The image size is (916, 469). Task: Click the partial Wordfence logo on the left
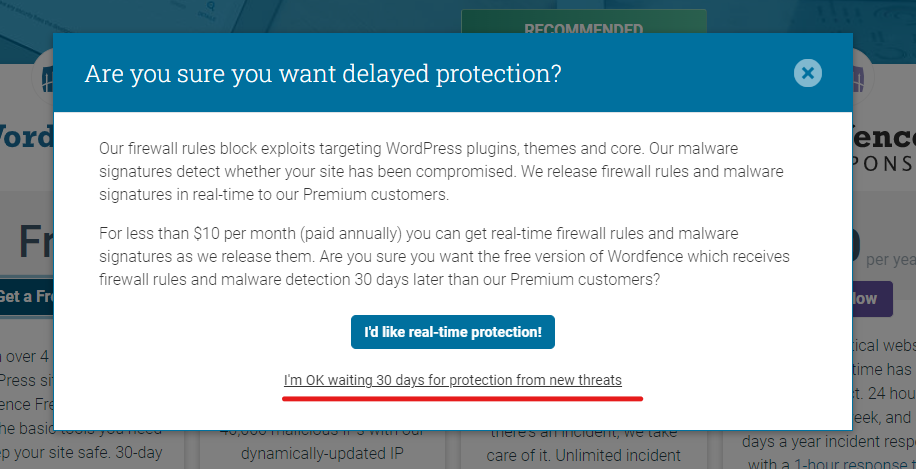pyautogui.click(x=26, y=136)
